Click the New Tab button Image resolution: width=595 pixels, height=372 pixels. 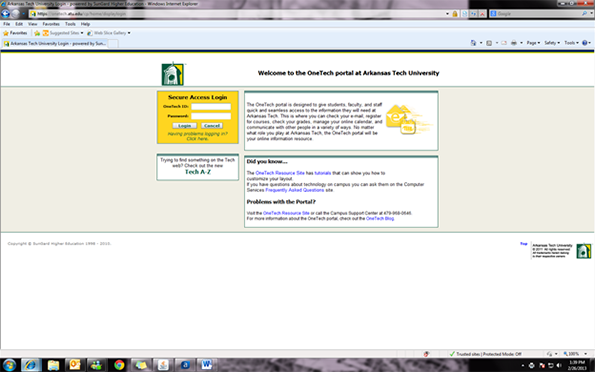tap(113, 44)
